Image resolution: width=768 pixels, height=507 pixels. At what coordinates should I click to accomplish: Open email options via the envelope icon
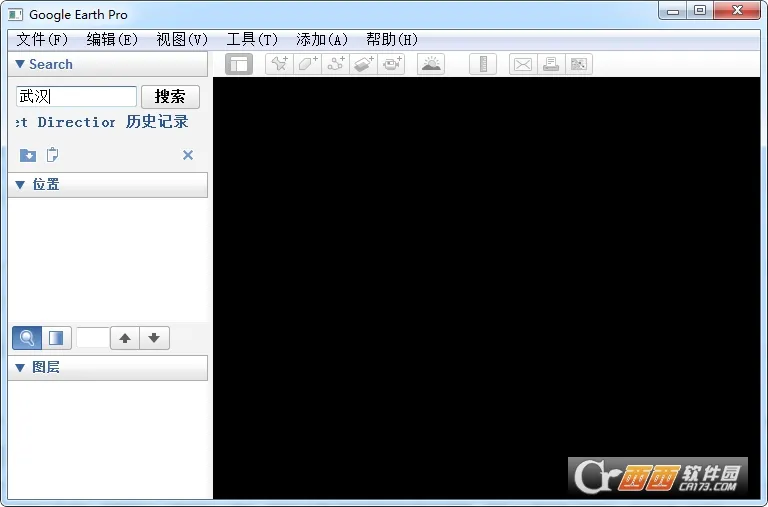coord(523,64)
